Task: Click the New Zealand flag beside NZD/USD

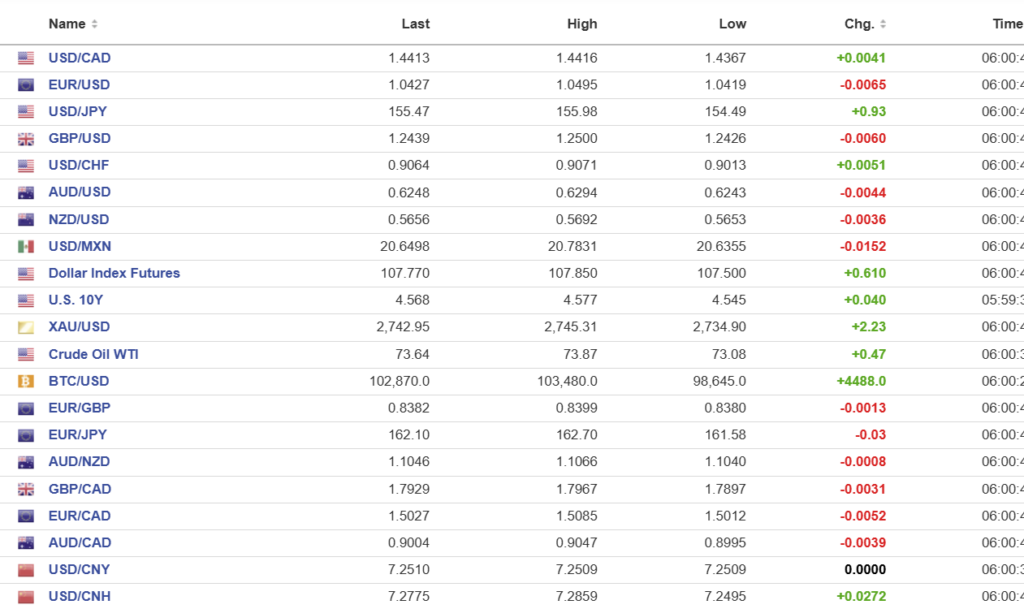Action: coord(26,220)
